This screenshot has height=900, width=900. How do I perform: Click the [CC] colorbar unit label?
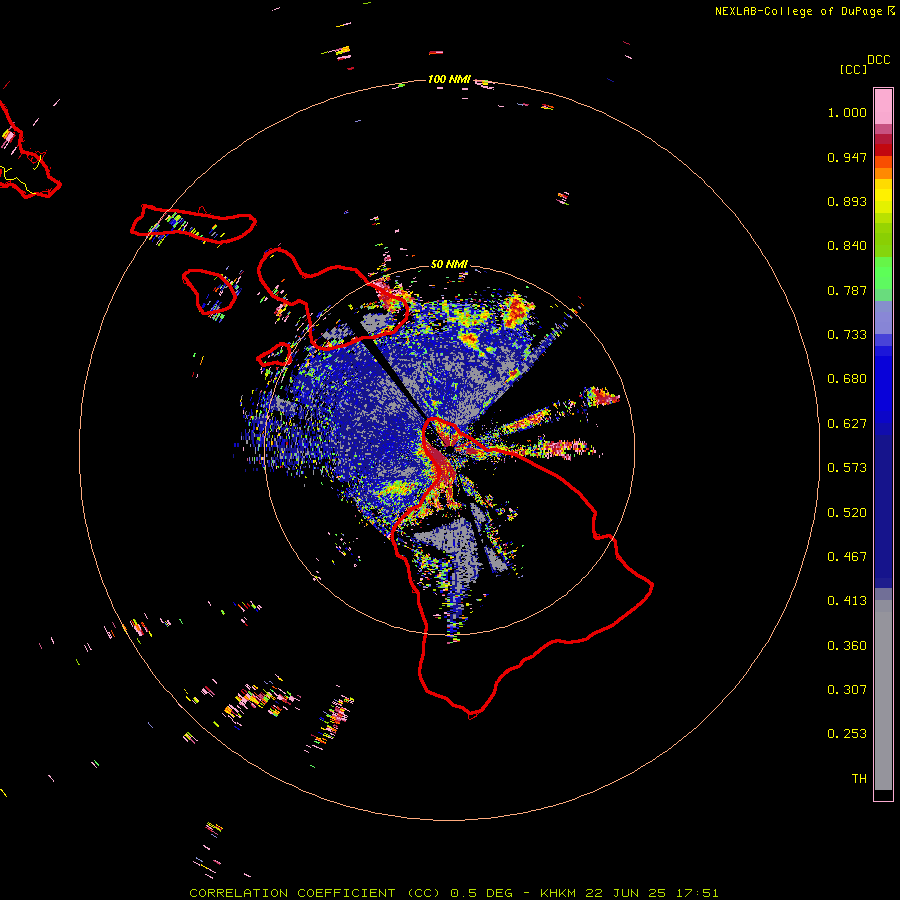[853, 69]
